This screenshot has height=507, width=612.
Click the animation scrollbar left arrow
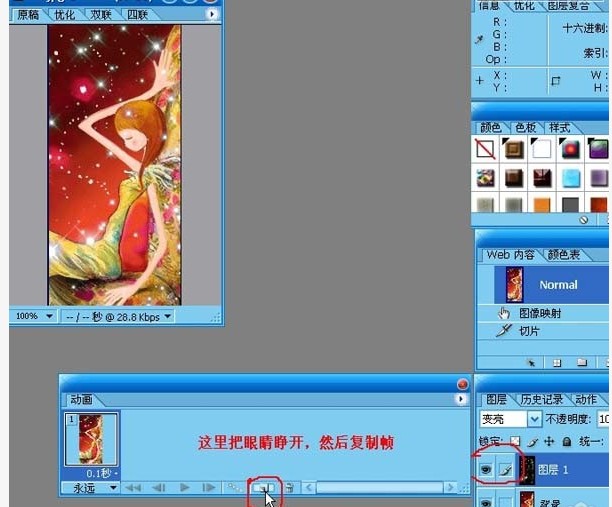pyautogui.click(x=309, y=487)
